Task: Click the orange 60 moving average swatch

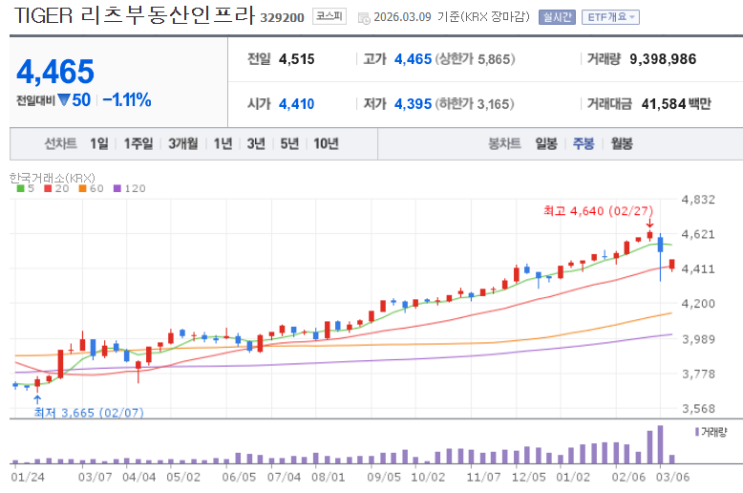Action: 82,189
